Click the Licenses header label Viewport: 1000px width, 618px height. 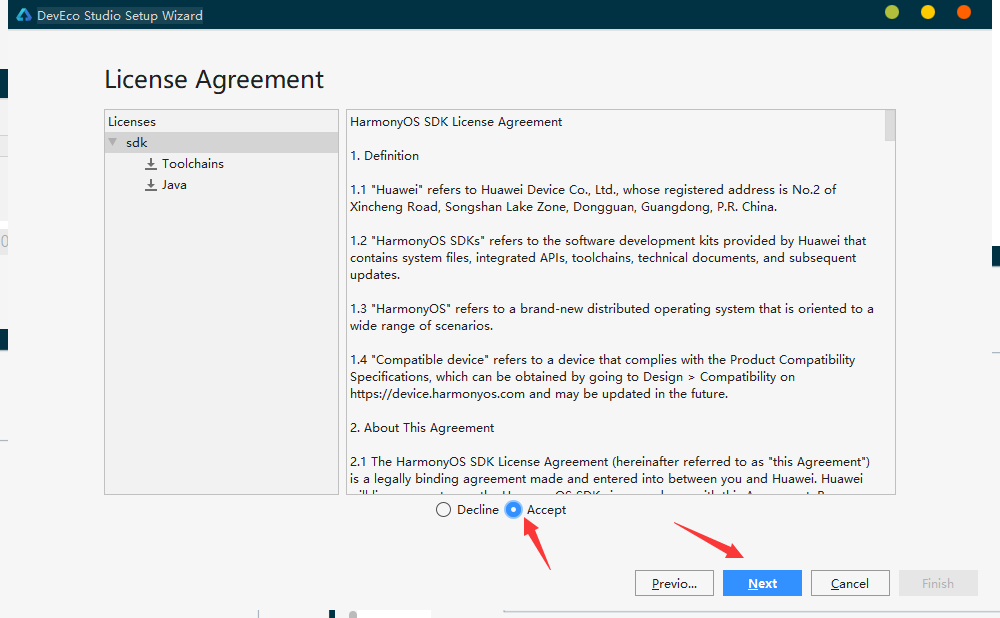pyautogui.click(x=132, y=121)
